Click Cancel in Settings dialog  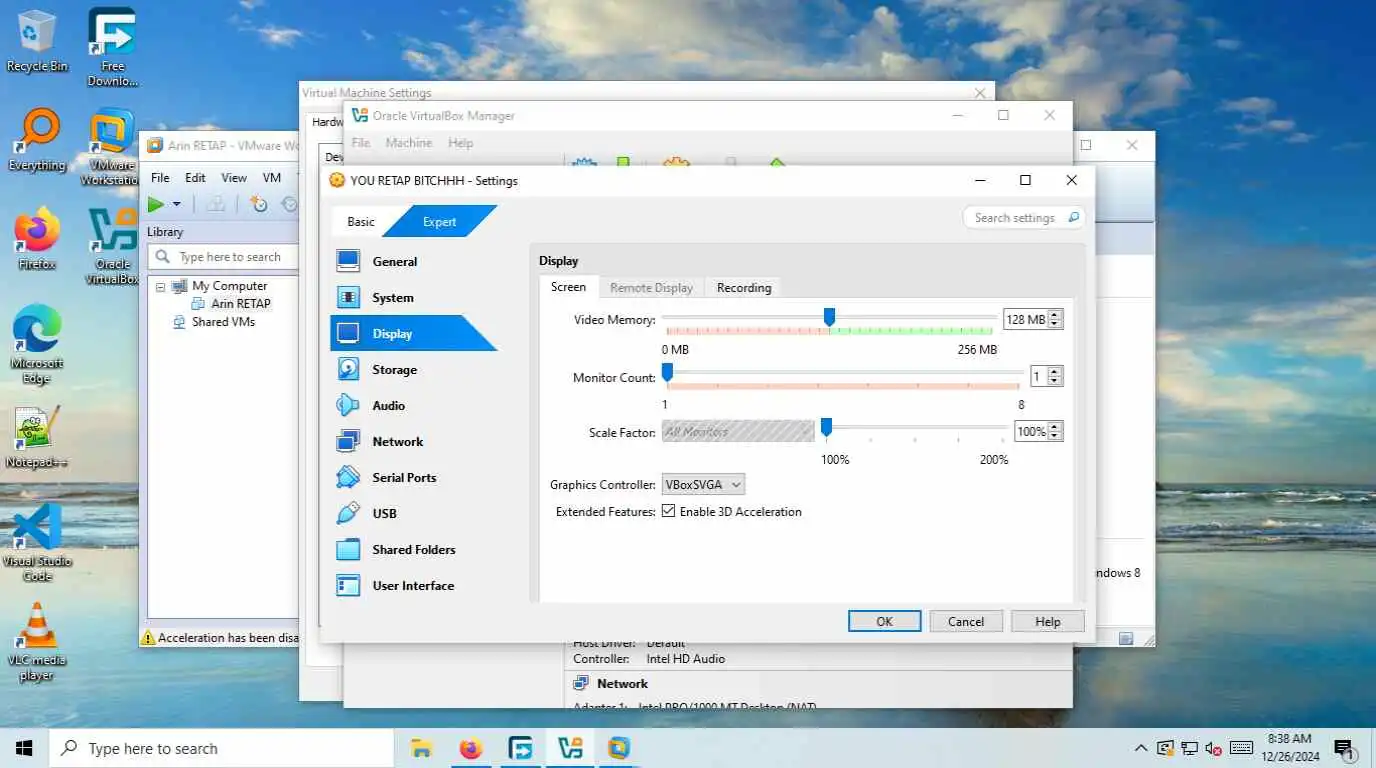coord(966,621)
